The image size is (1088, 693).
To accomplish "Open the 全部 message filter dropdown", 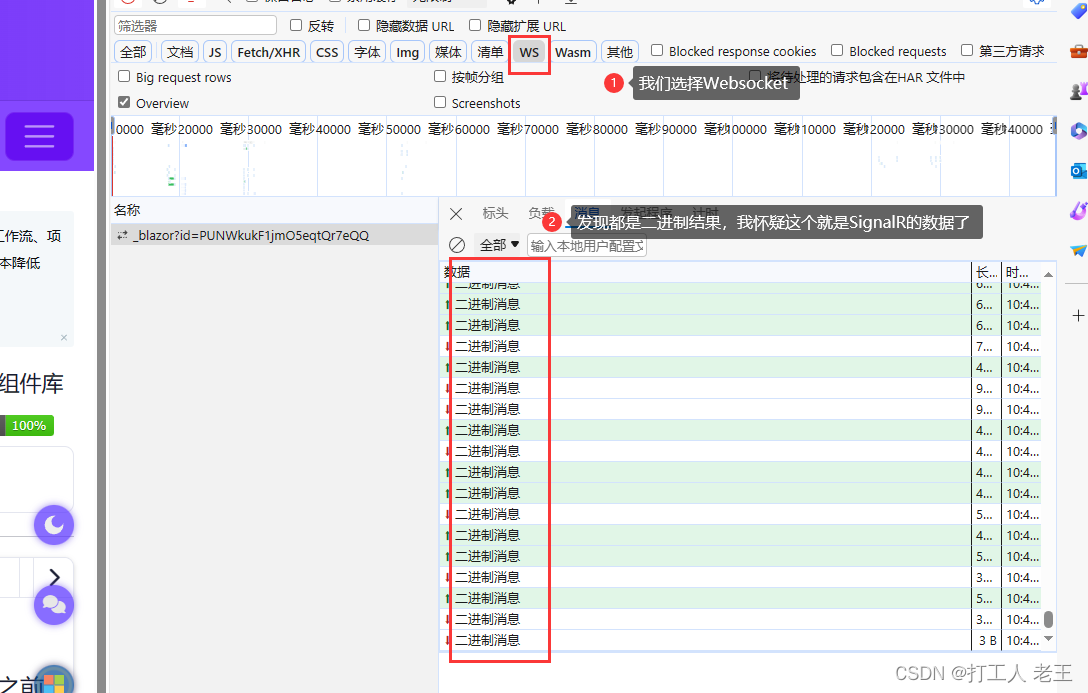I will click(499, 245).
